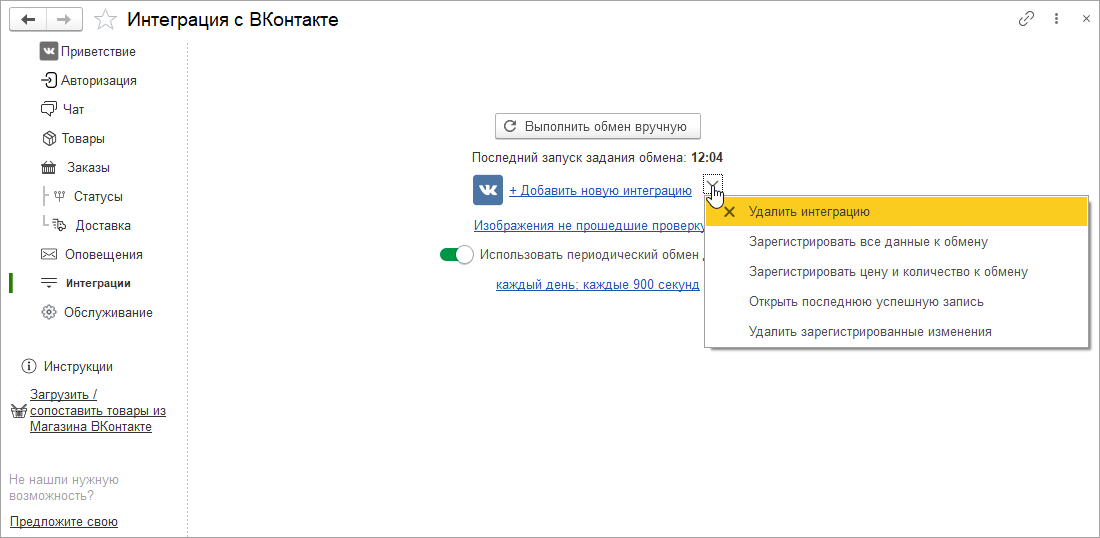Select Удалить интеграцию from the menu
Image resolution: width=1100 pixels, height=538 pixels.
point(809,212)
